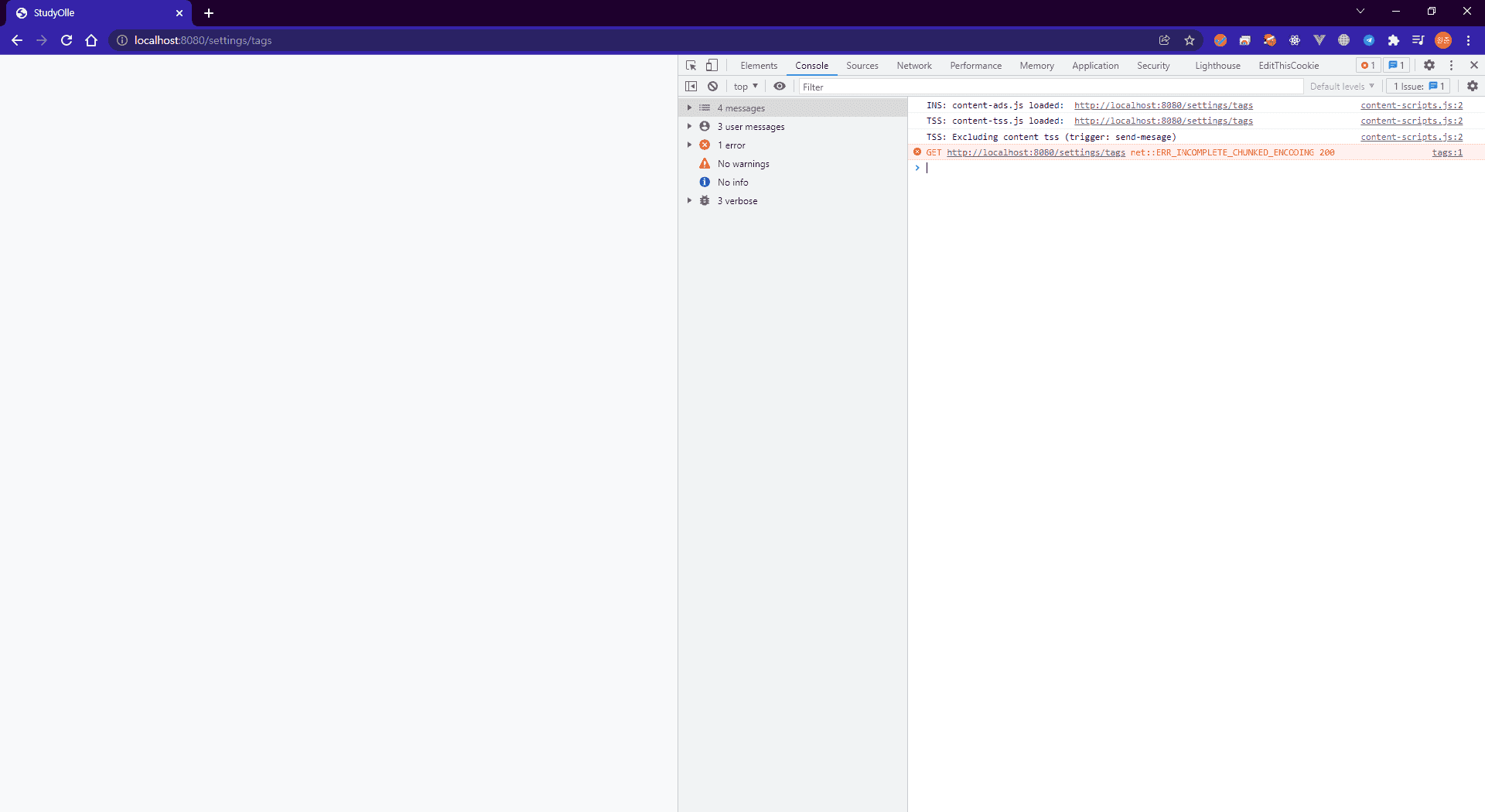Switch to the EditThisCookie tab
1485x812 pixels.
coord(1289,66)
